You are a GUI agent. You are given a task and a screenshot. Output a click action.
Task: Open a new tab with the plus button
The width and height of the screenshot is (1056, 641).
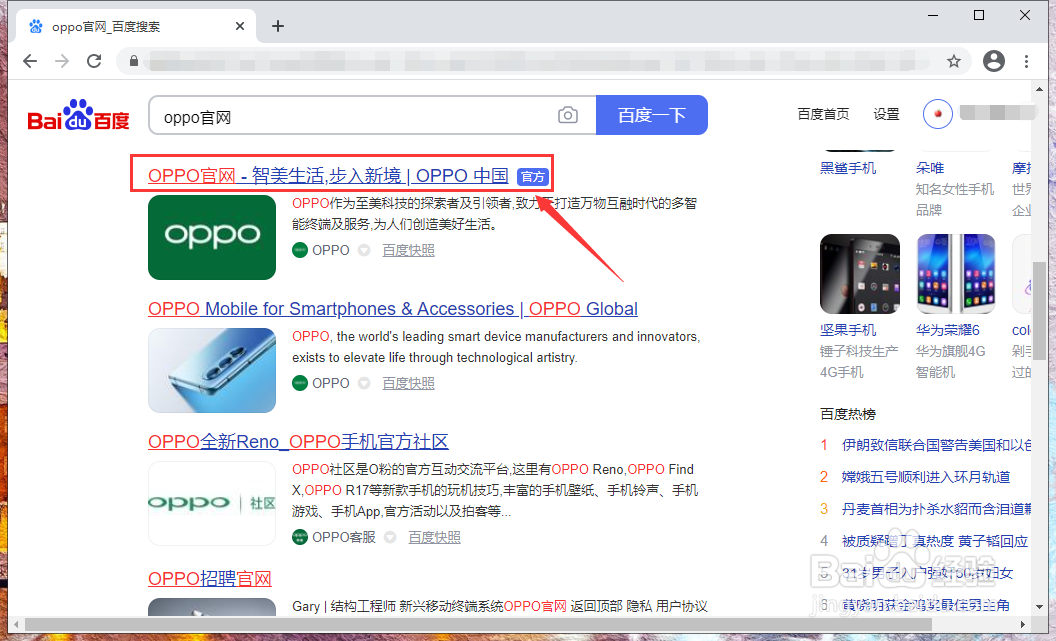pos(277,26)
